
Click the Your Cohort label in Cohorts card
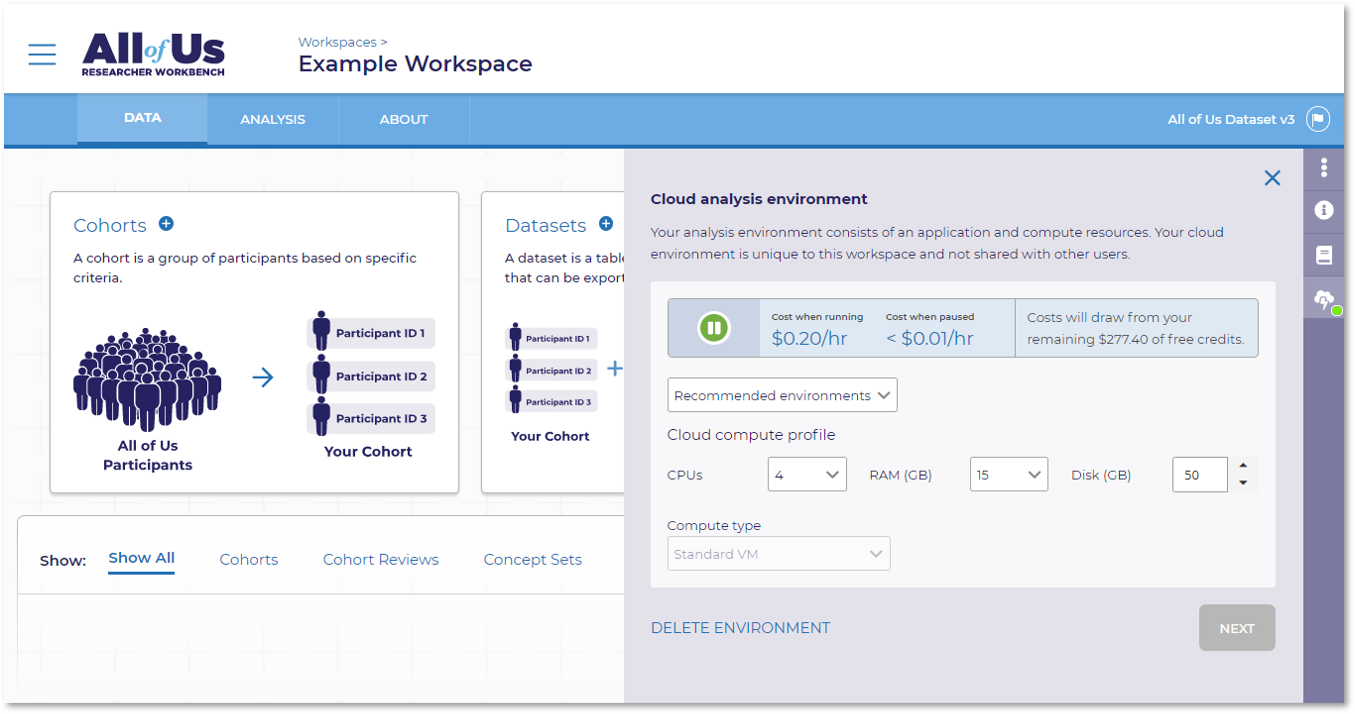click(368, 451)
